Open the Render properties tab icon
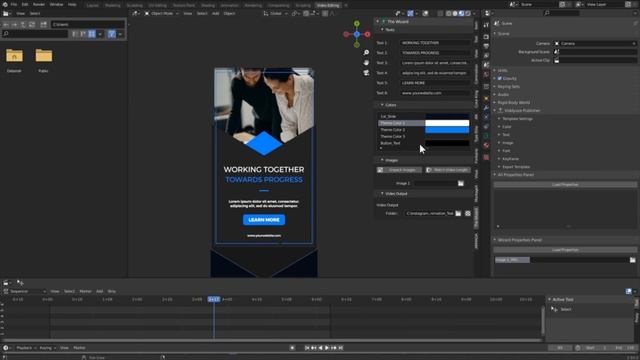 pyautogui.click(x=486, y=37)
